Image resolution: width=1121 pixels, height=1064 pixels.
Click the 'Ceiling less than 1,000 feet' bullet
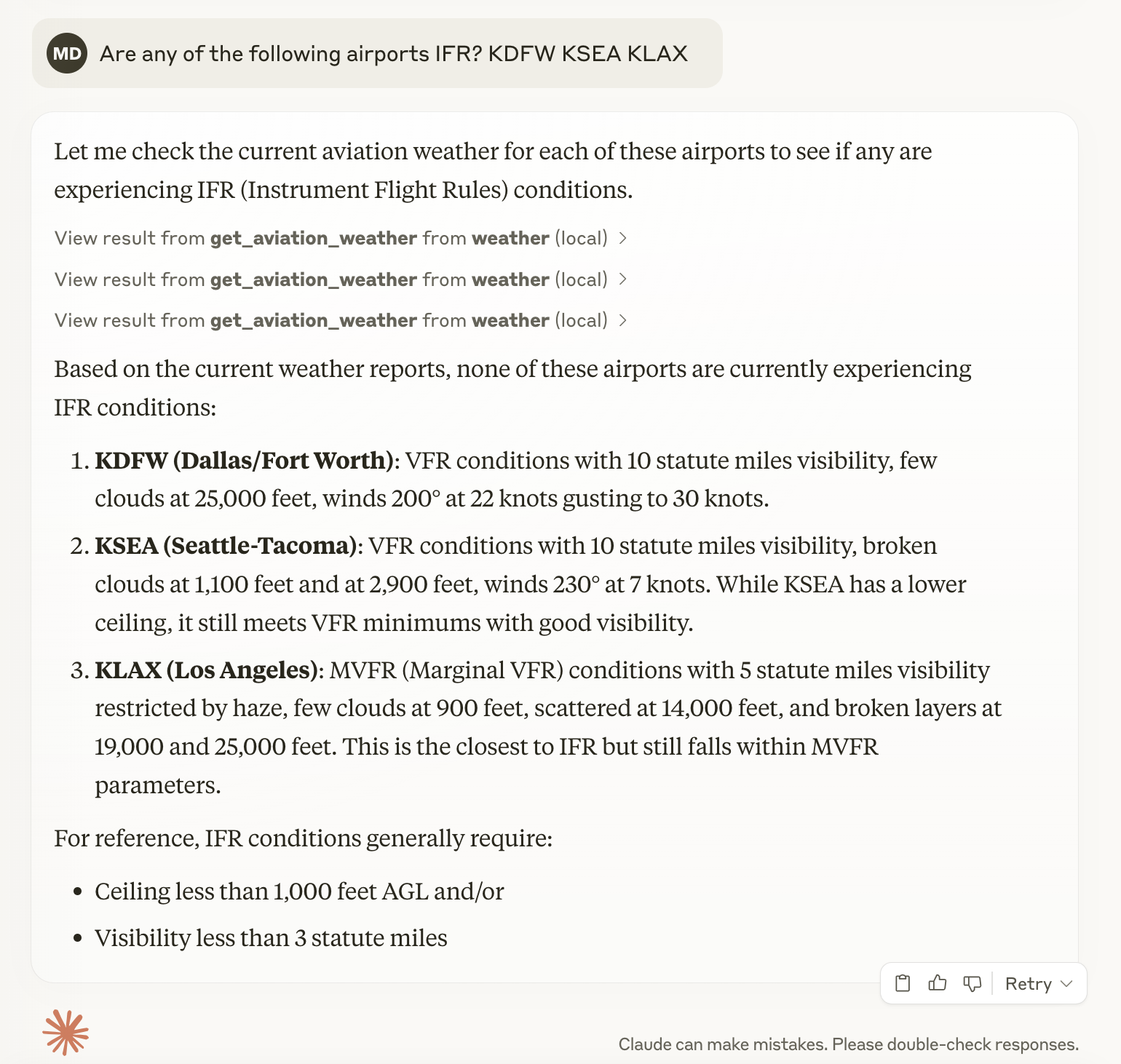pos(299,892)
